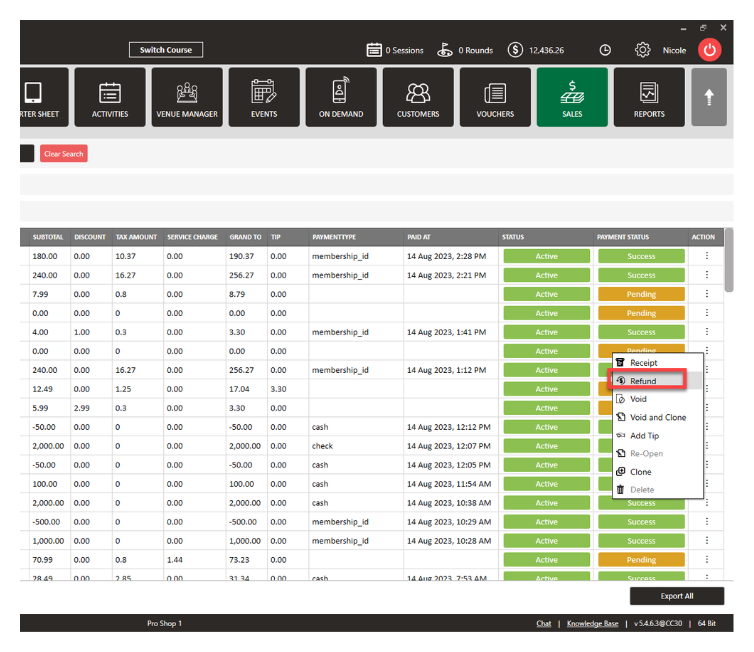Choose Void and Clone menu option

[657, 417]
